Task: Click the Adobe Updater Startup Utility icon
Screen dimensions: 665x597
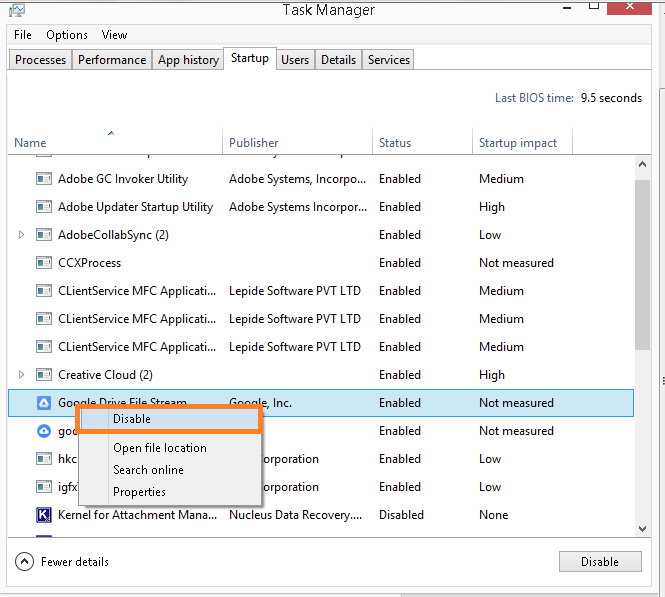Action: tap(44, 206)
